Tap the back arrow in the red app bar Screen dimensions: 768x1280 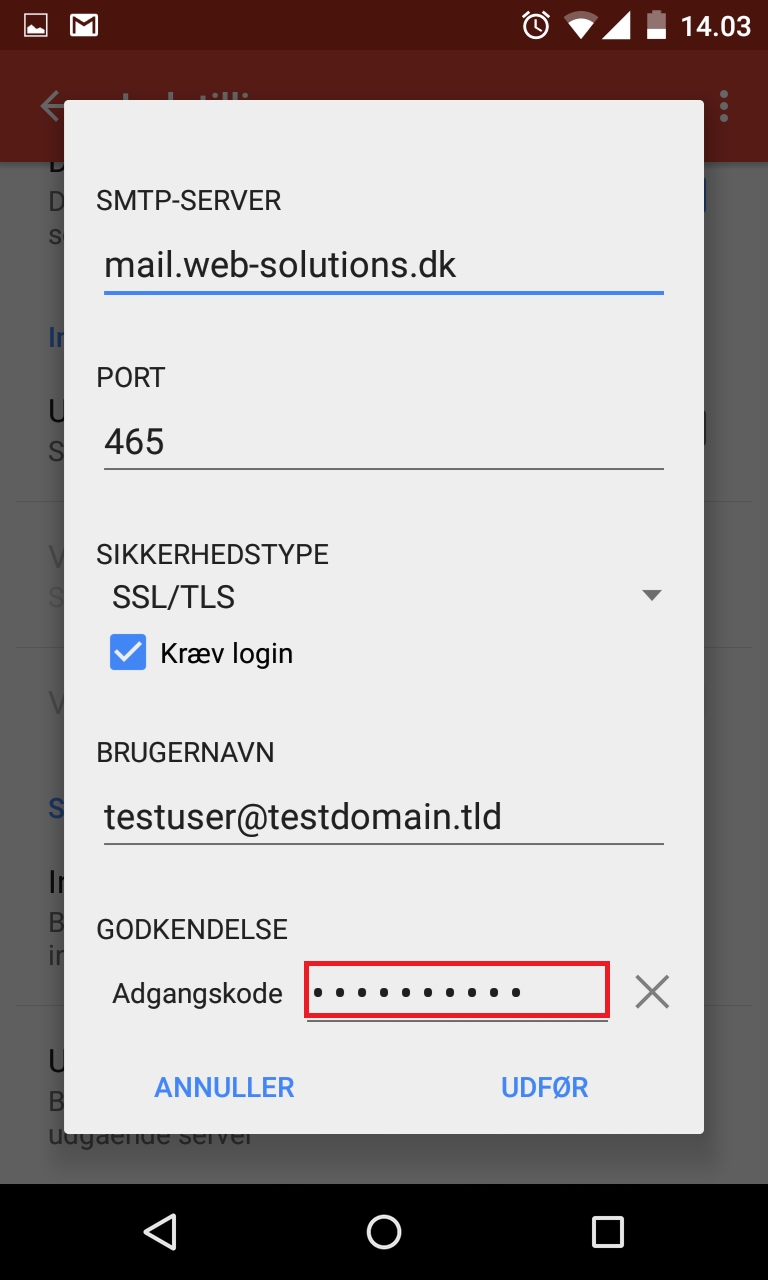[50, 106]
